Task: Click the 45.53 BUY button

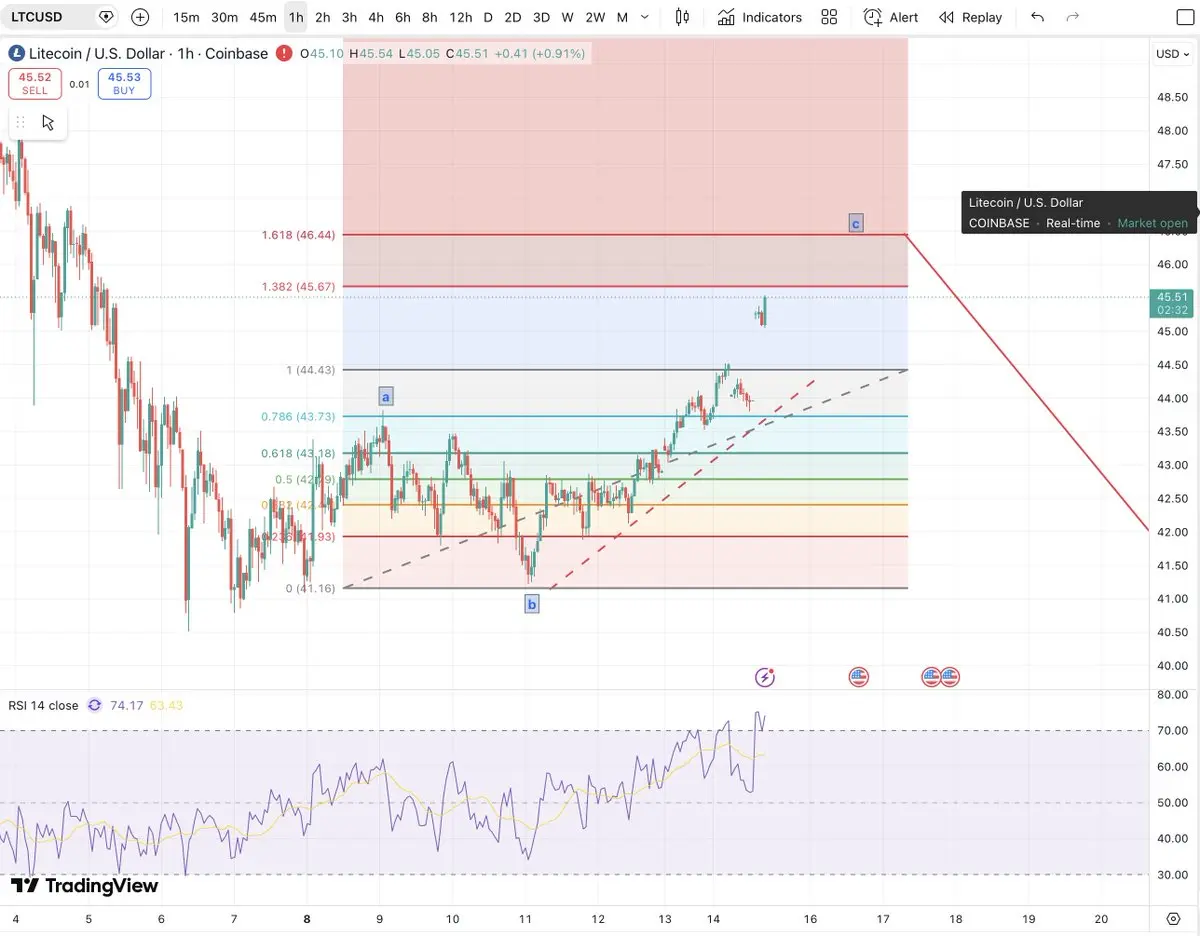Action: (x=124, y=84)
